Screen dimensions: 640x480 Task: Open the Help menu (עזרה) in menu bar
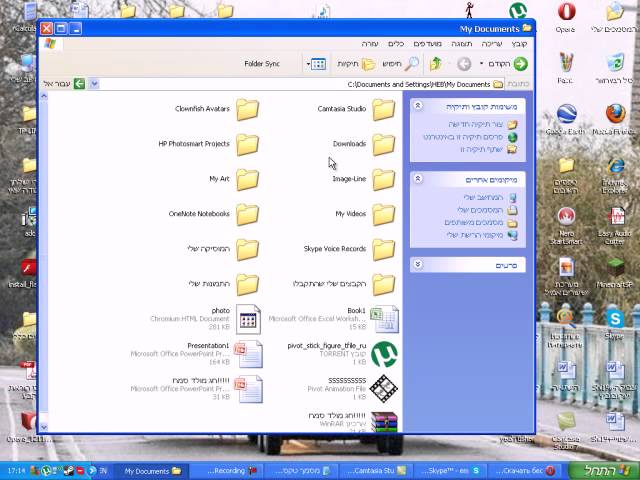pyautogui.click(x=368, y=44)
